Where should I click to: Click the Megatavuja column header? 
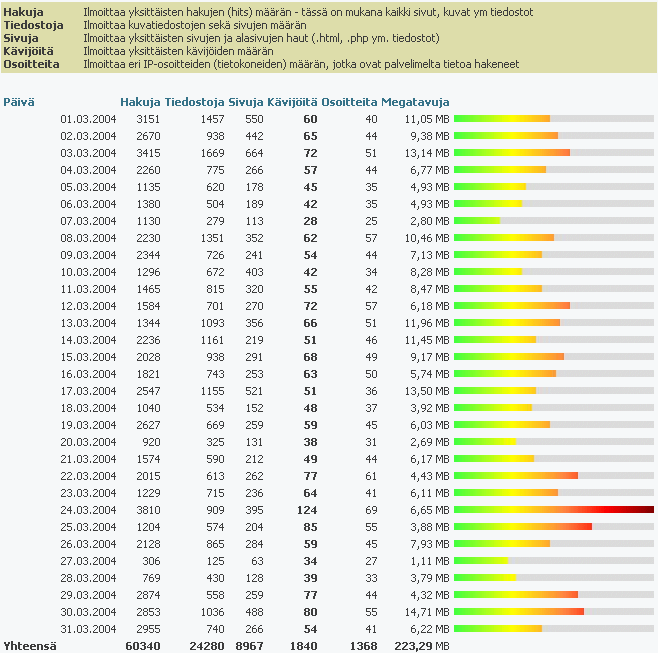click(416, 102)
